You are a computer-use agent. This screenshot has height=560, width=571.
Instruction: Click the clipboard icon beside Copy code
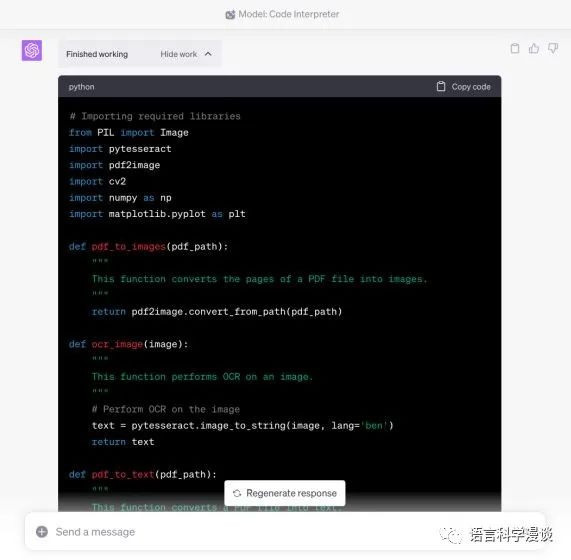point(441,86)
